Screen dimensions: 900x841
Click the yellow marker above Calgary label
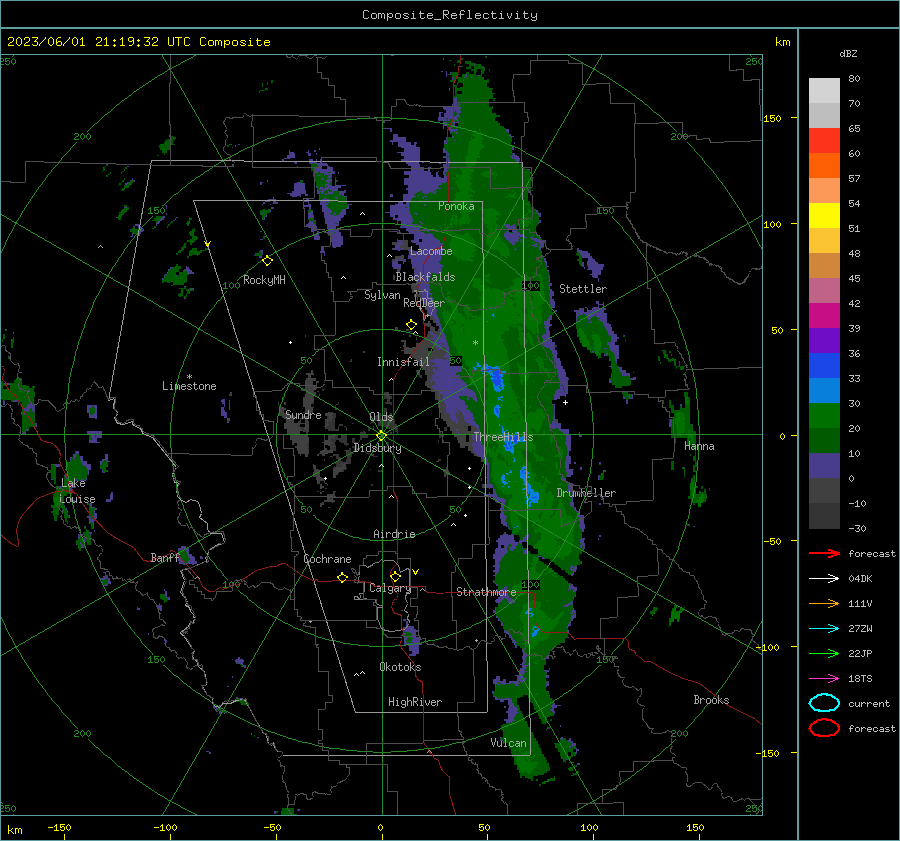tap(395, 576)
